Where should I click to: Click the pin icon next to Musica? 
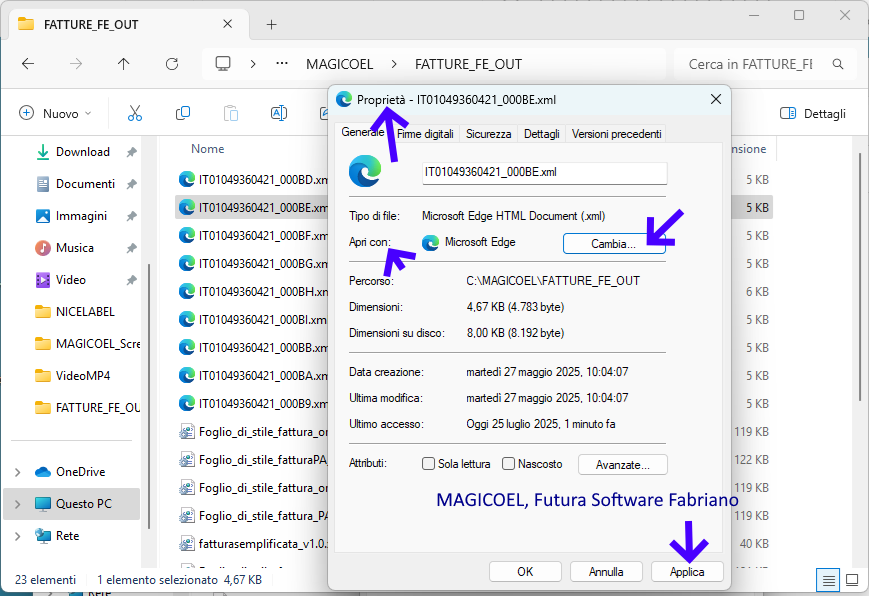pos(131,248)
